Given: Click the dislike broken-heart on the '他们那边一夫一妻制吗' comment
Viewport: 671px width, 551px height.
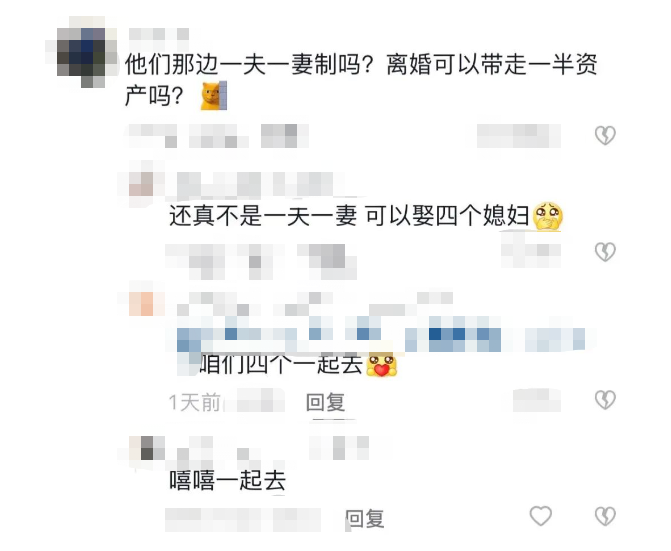Looking at the screenshot, I should point(605,136).
